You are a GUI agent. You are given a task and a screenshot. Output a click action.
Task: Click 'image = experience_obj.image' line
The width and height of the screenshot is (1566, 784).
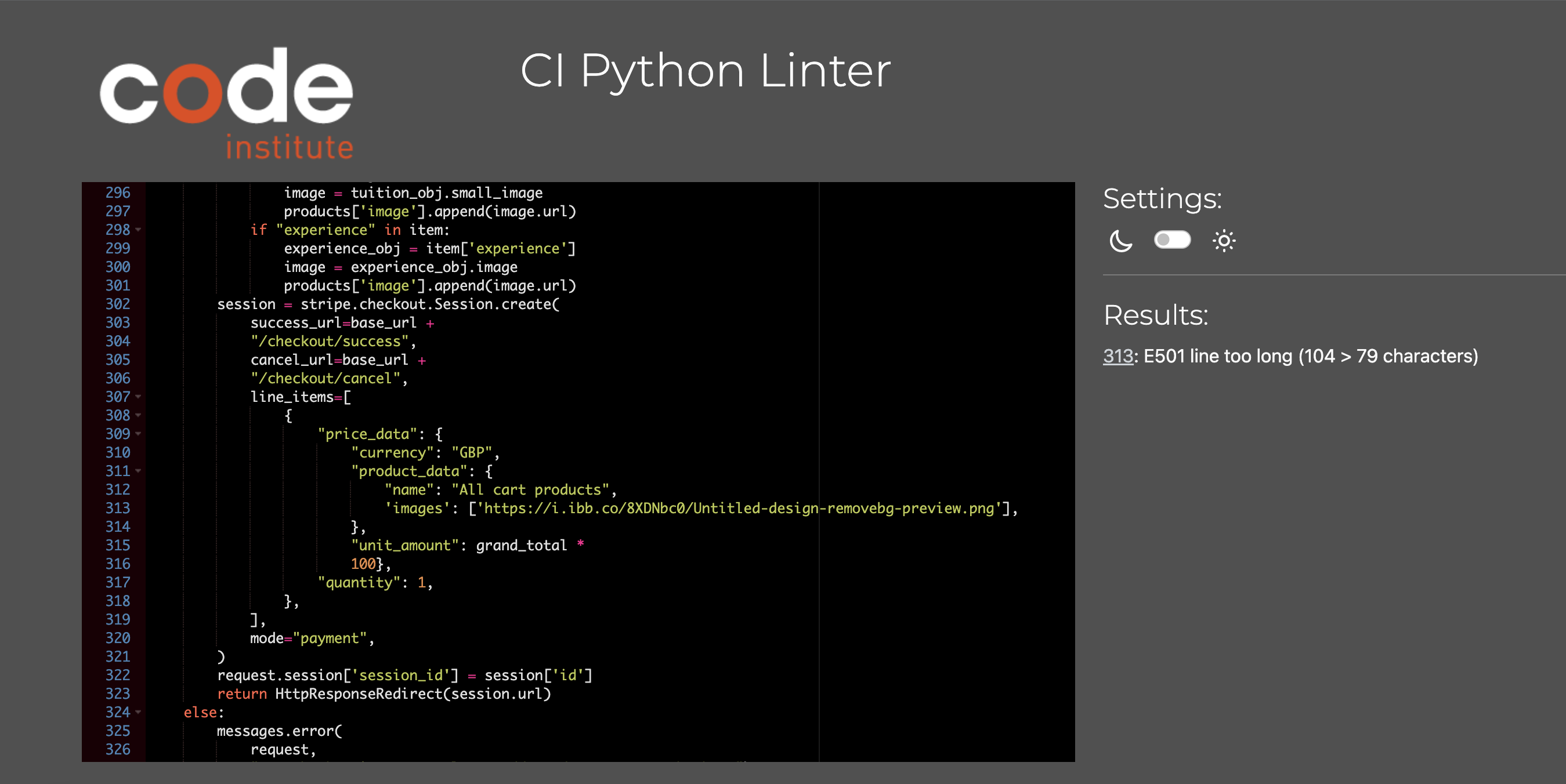click(400, 267)
